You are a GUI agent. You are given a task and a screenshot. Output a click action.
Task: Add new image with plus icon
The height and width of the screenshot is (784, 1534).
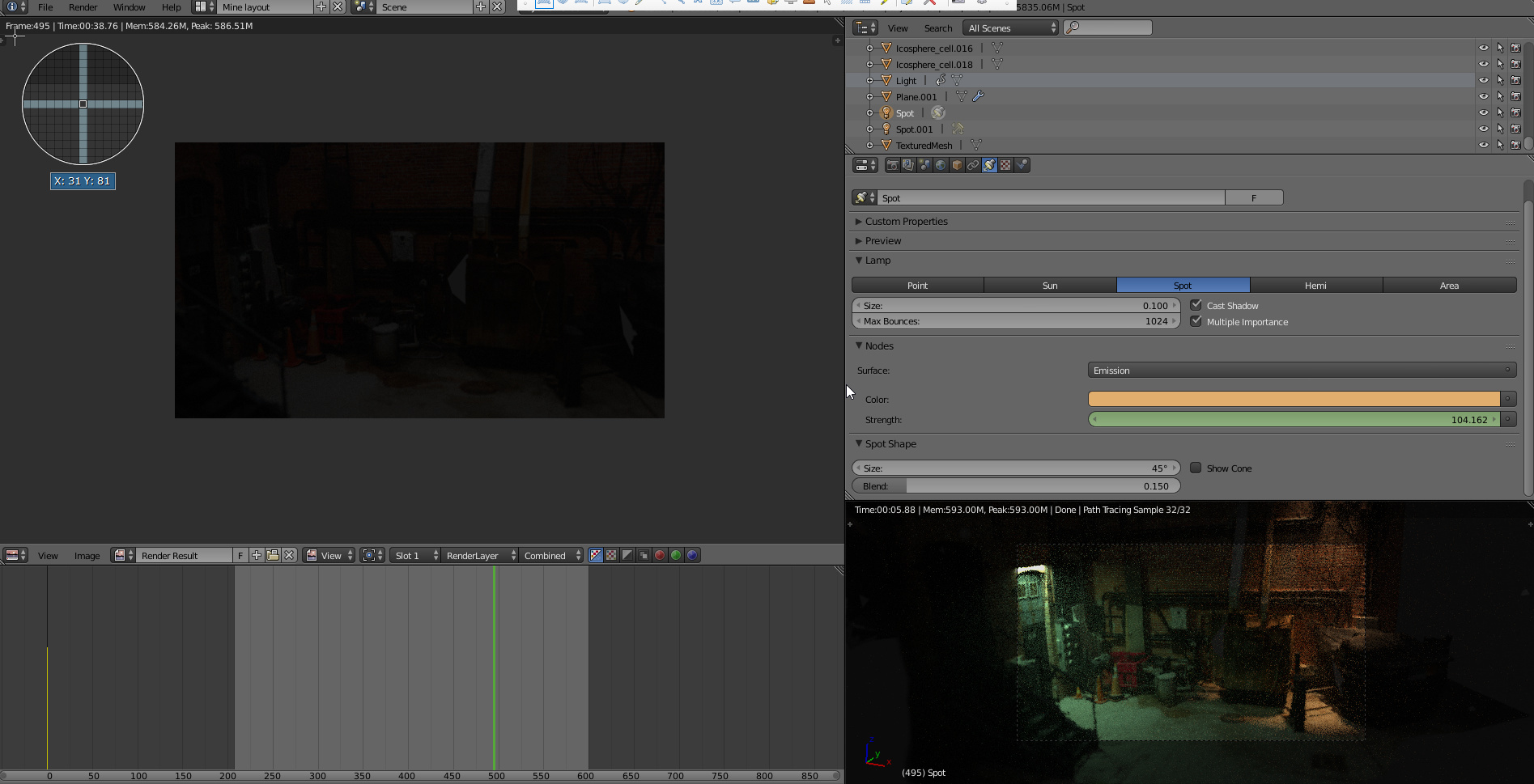[257, 555]
